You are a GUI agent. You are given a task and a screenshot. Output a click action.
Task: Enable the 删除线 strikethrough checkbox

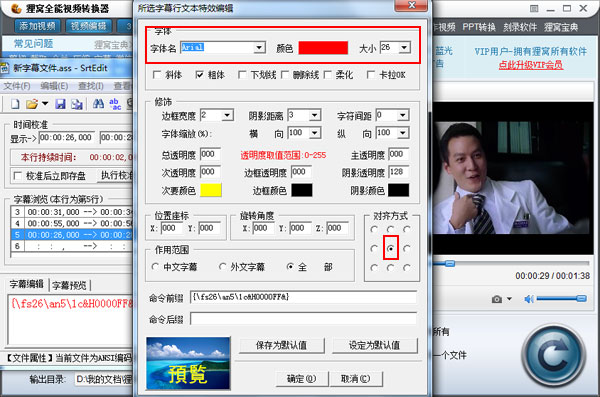tap(285, 75)
